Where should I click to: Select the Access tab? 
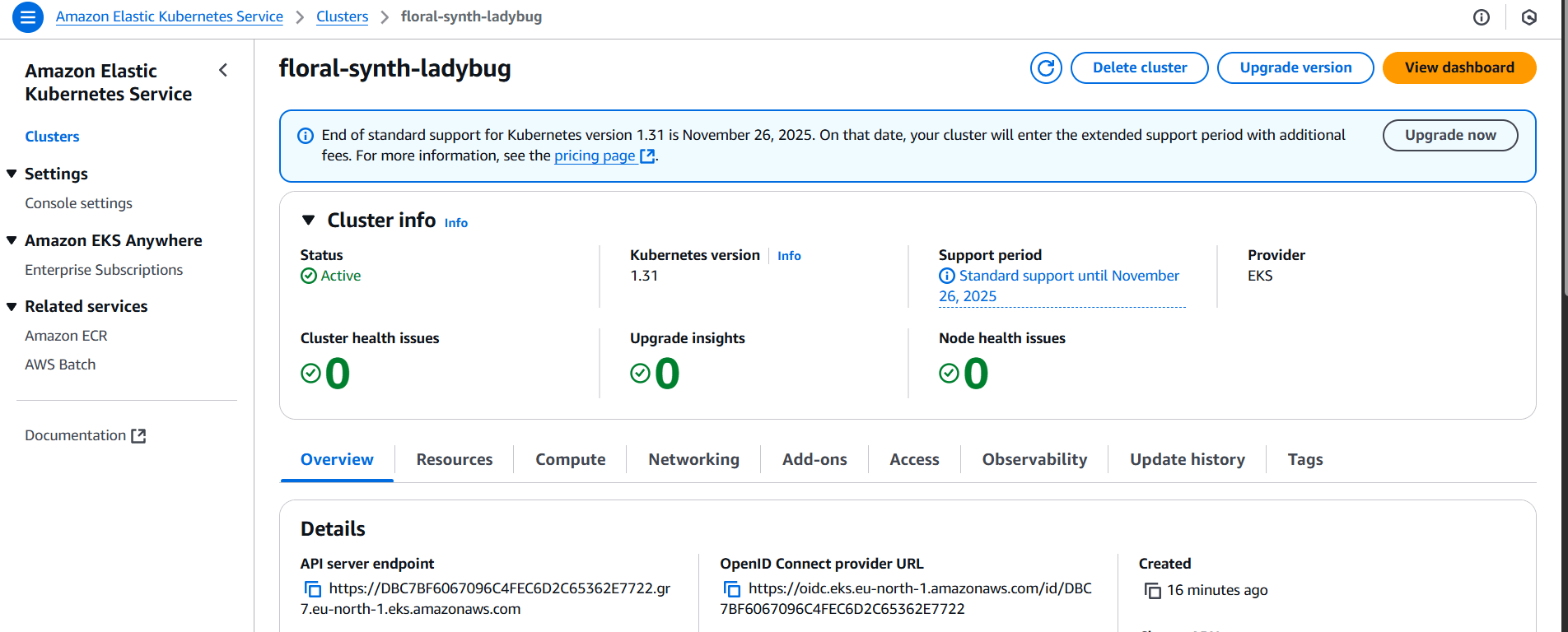point(914,459)
